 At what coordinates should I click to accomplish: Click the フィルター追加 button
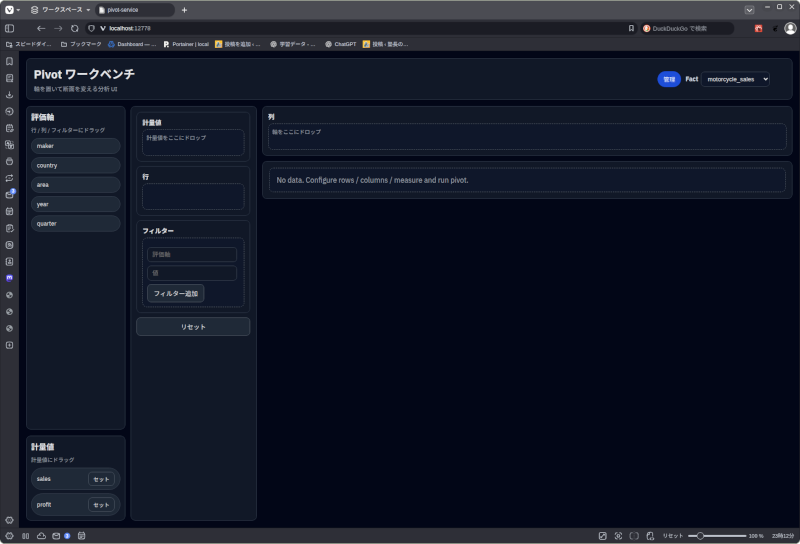click(176, 293)
